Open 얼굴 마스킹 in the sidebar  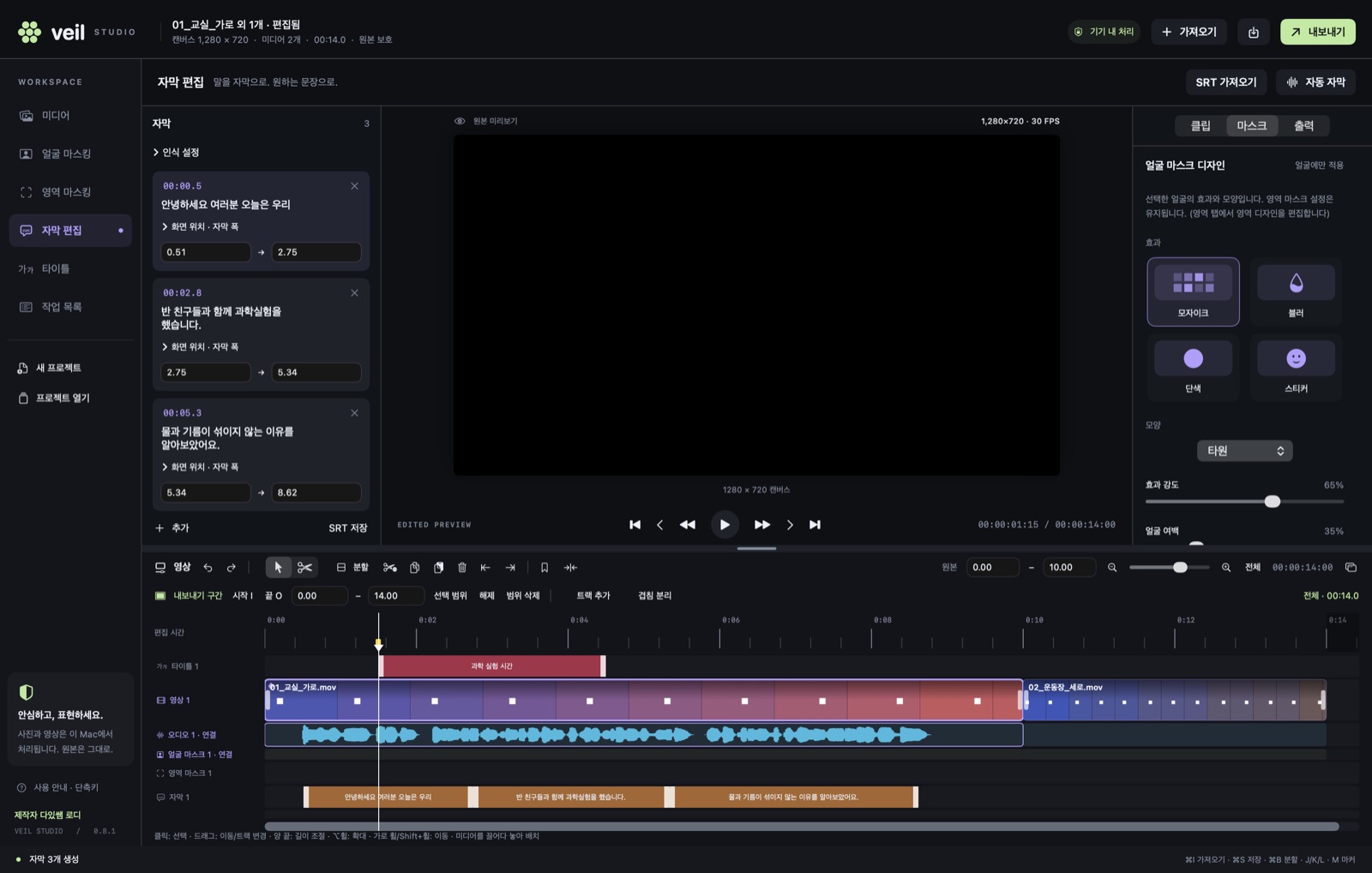(70, 154)
